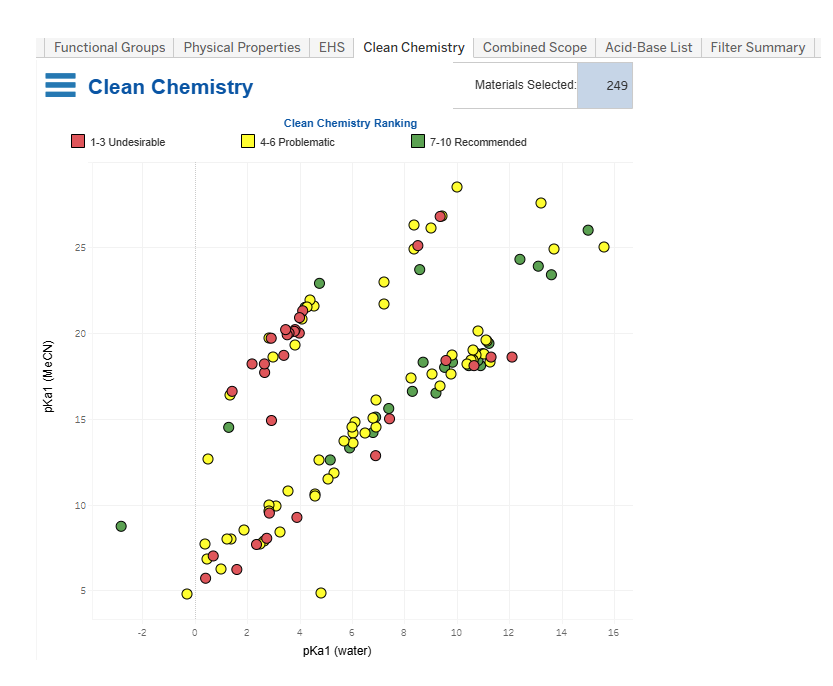Toggle the '1-3 Undesirable' legend entry
Screen dimensions: 833x686
[x=128, y=141]
